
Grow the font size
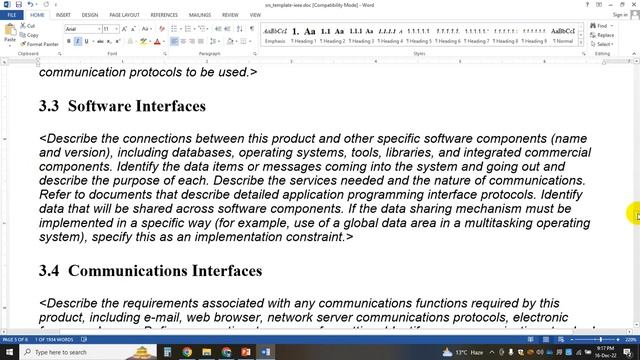pos(124,29)
